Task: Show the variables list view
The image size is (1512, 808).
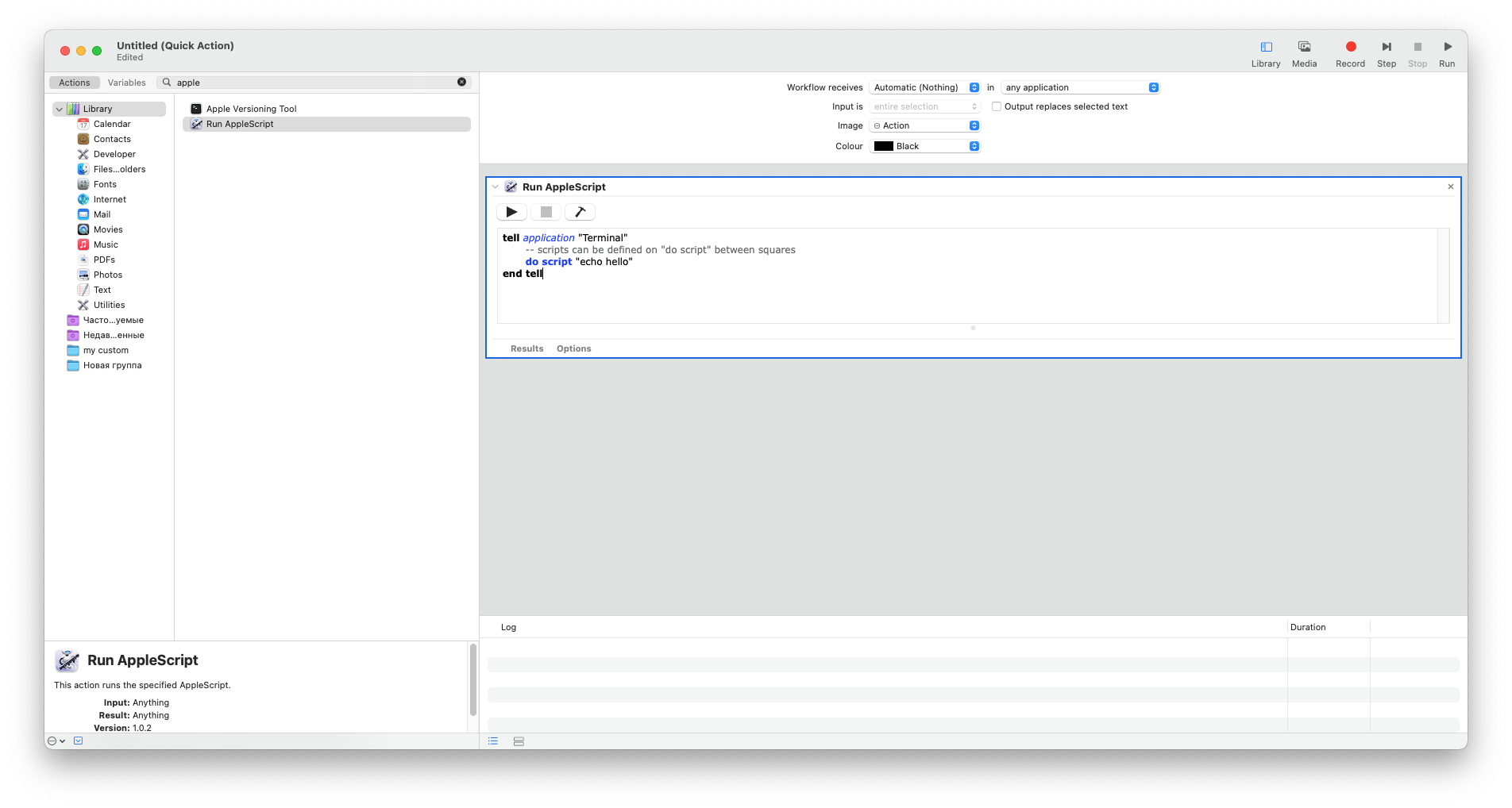Action: coord(519,741)
